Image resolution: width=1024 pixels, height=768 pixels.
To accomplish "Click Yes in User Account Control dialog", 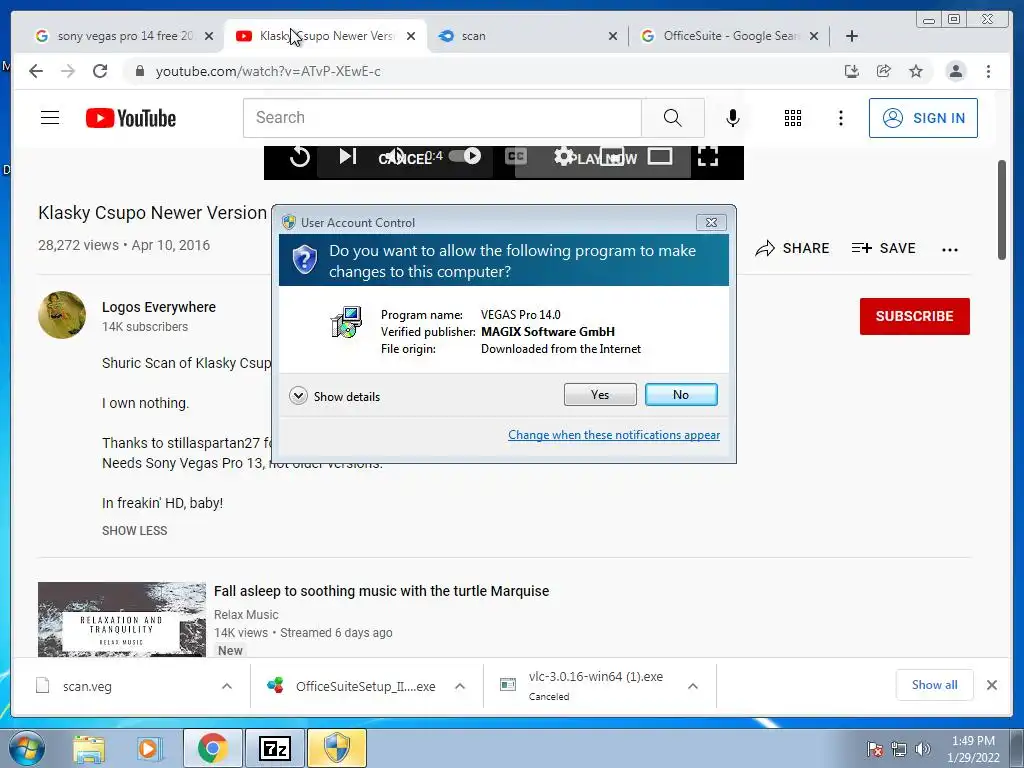I will [600, 394].
